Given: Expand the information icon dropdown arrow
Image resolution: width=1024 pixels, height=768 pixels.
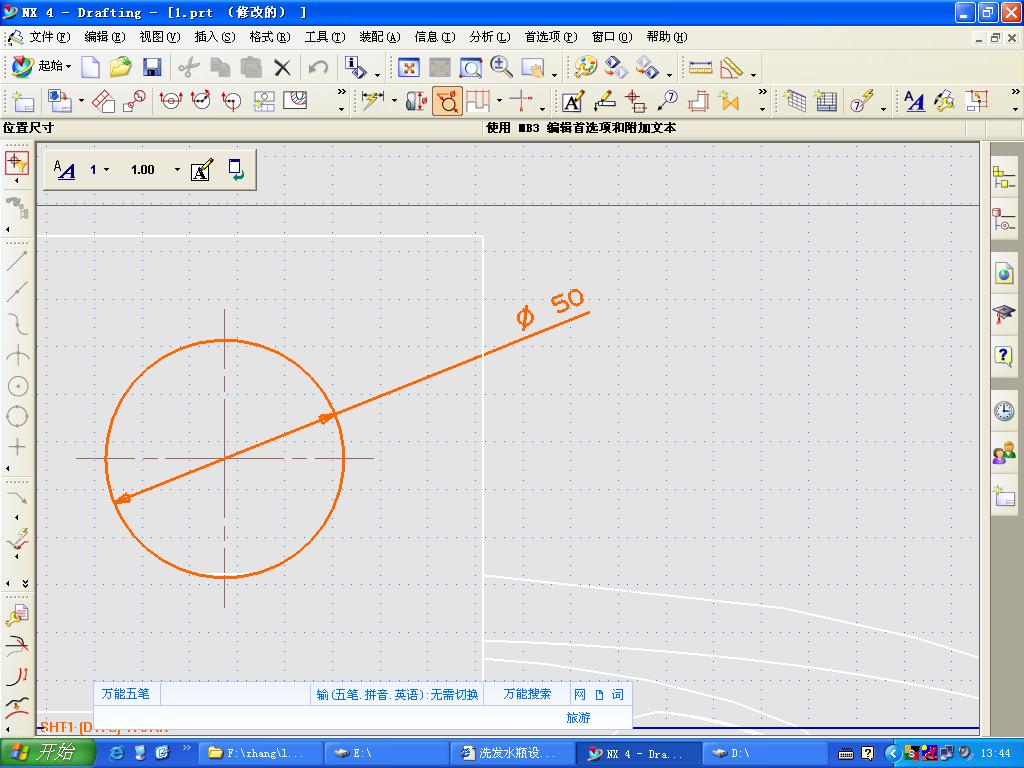Looking at the screenshot, I should click(x=377, y=74).
